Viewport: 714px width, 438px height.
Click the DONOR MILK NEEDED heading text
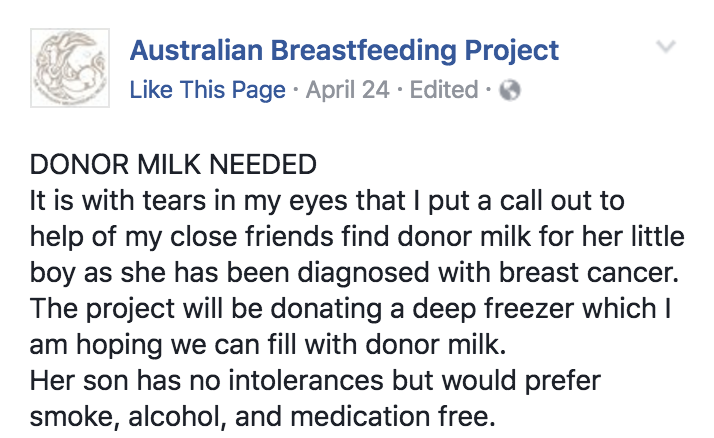(173, 164)
